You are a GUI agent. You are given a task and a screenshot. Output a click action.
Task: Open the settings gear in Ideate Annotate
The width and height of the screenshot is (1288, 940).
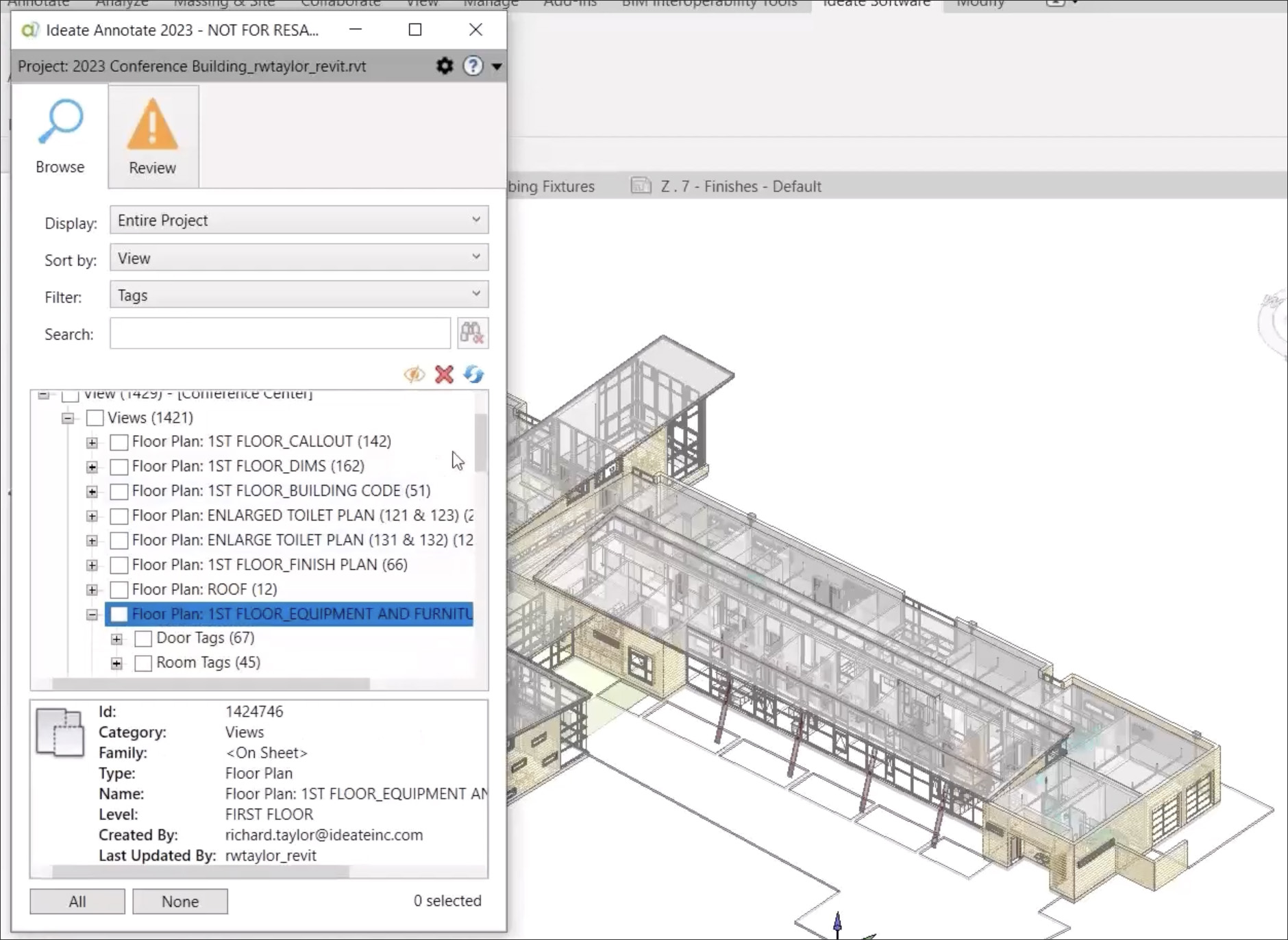click(445, 66)
